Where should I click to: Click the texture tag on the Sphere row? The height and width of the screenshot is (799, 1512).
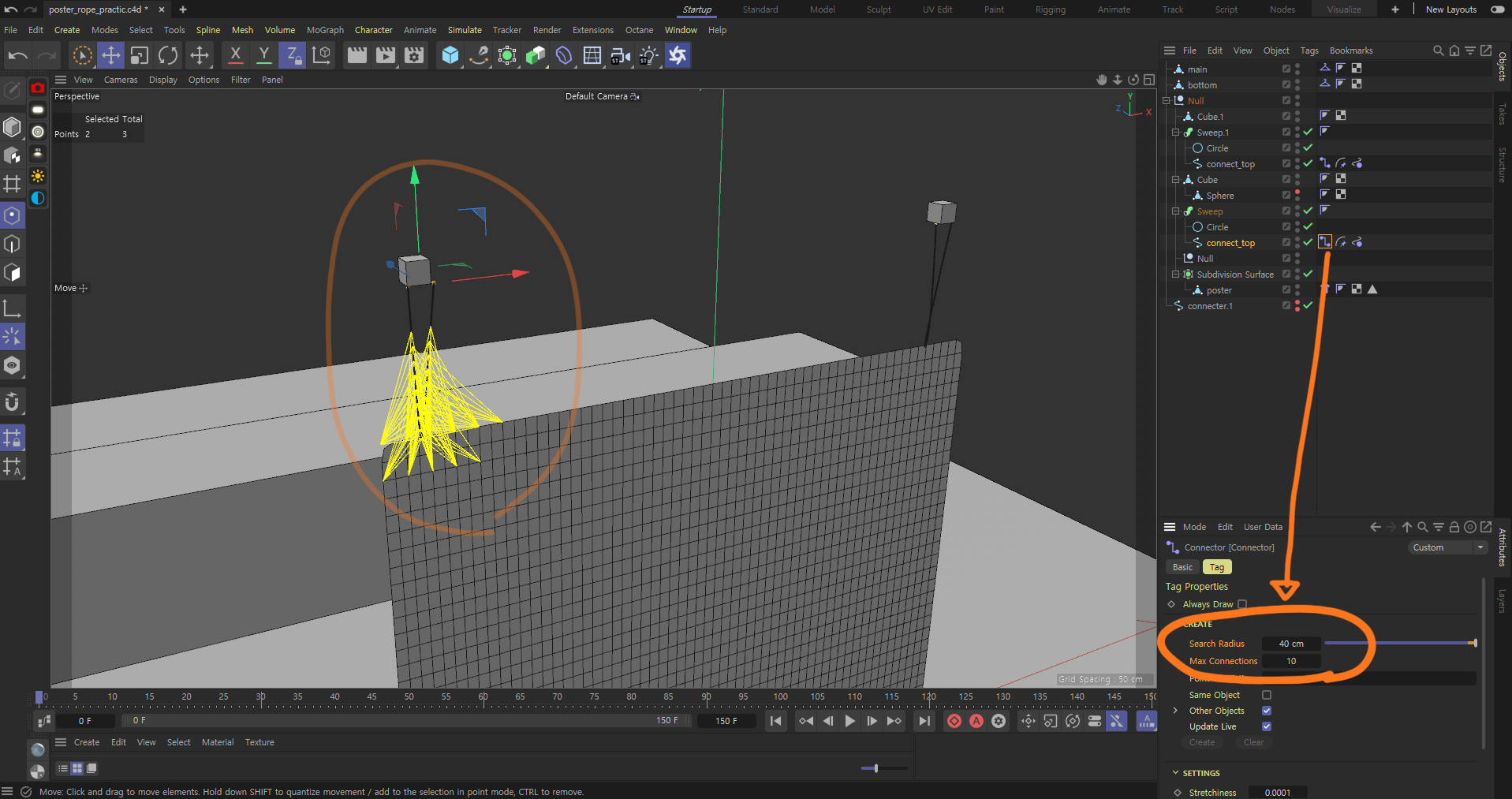click(1341, 195)
